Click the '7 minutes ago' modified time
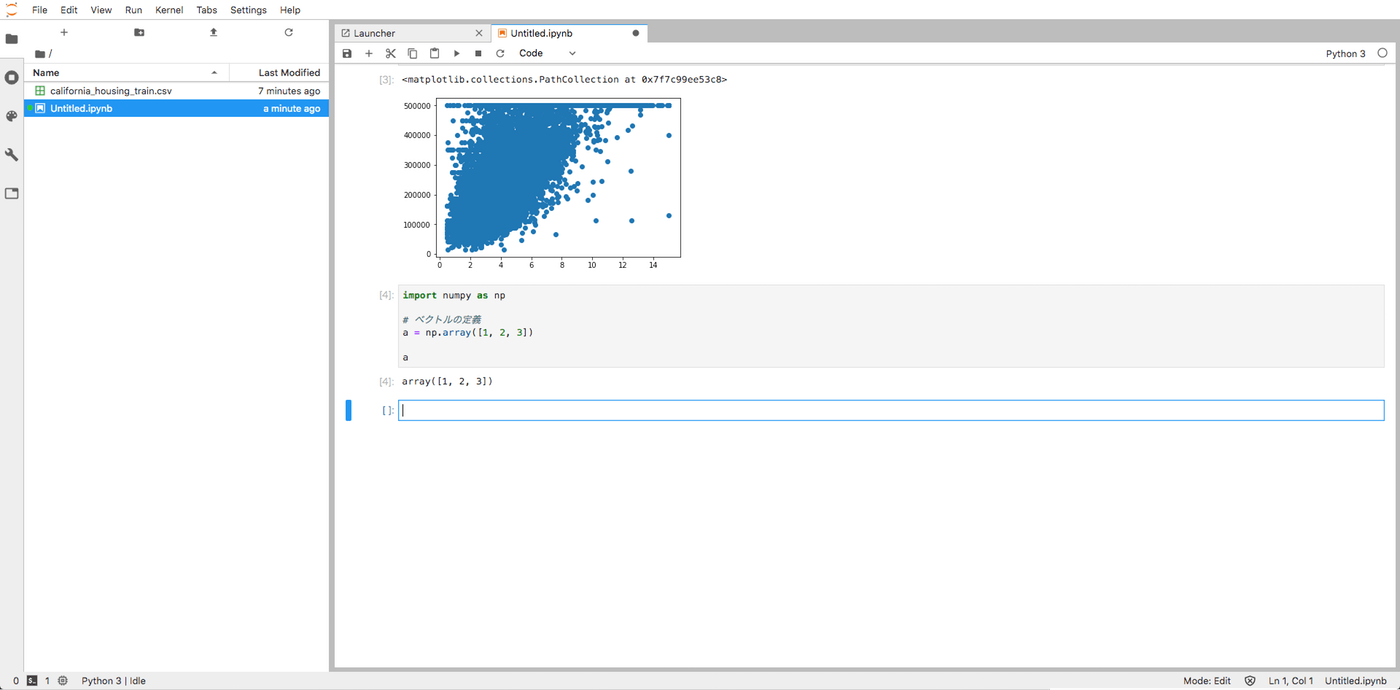Image resolution: width=1400 pixels, height=690 pixels. click(289, 90)
